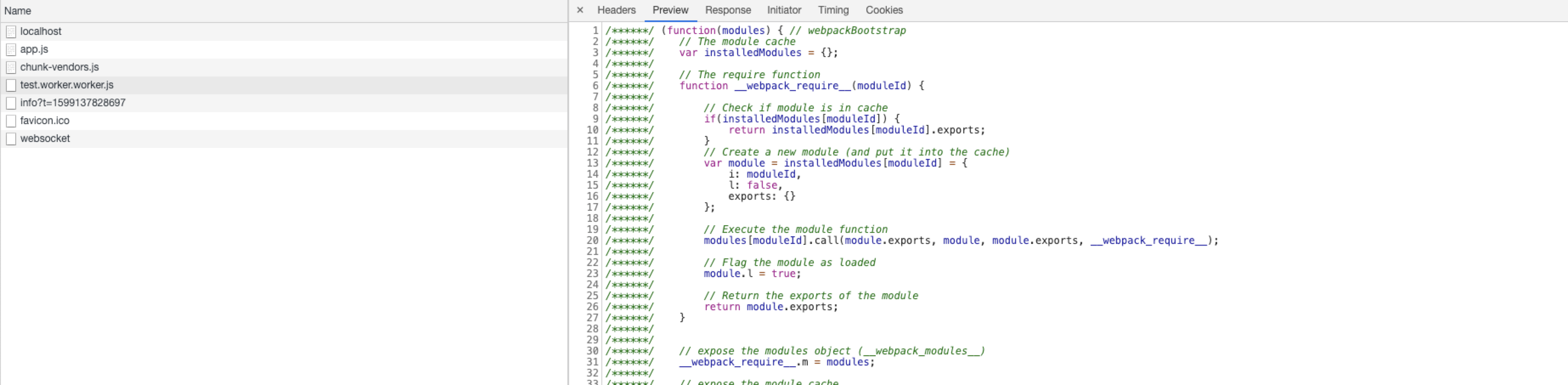Switch to the Headers tab
Viewport: 1568px width, 385px height.
(x=616, y=10)
